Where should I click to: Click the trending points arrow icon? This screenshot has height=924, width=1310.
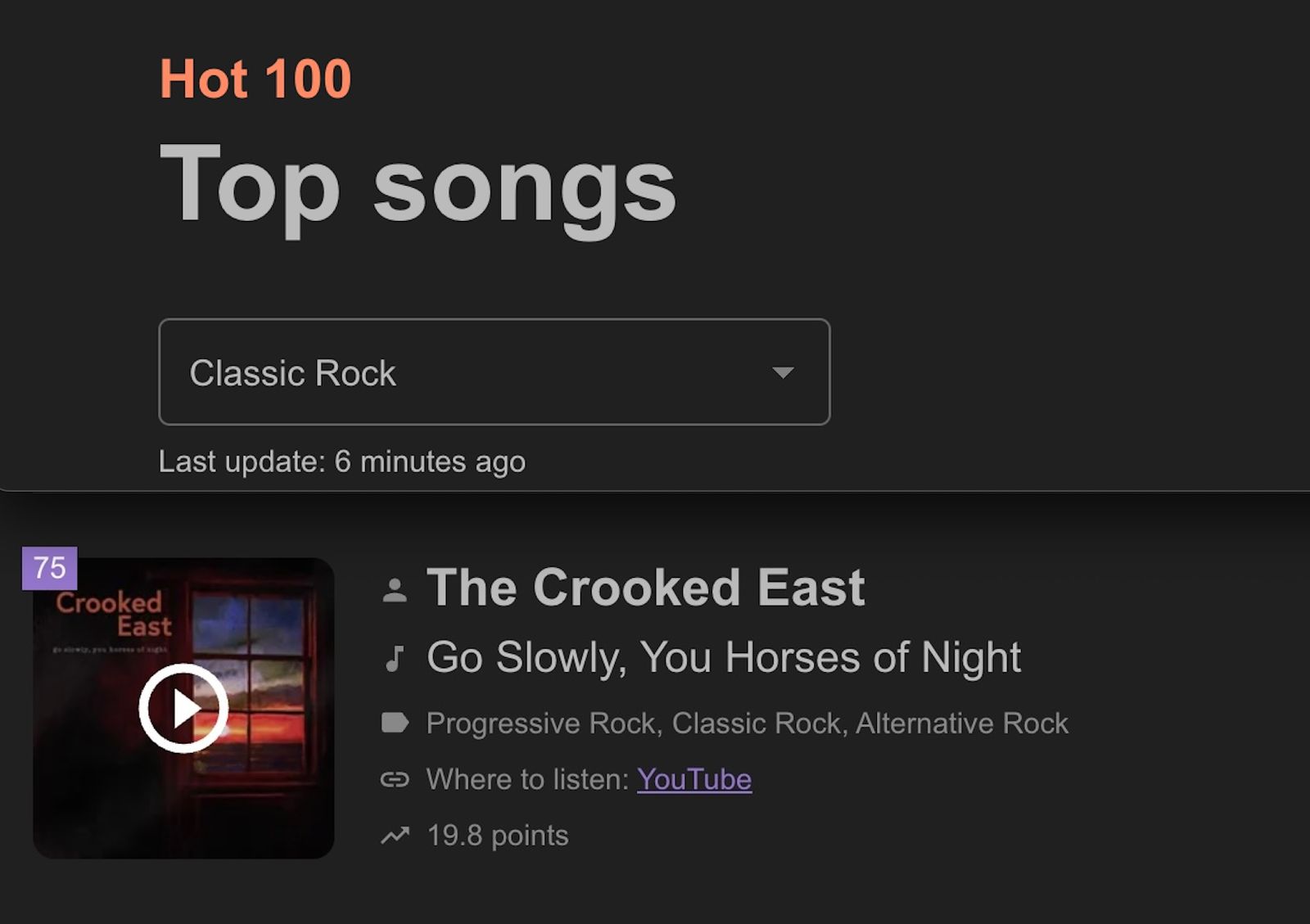pyautogui.click(x=395, y=836)
